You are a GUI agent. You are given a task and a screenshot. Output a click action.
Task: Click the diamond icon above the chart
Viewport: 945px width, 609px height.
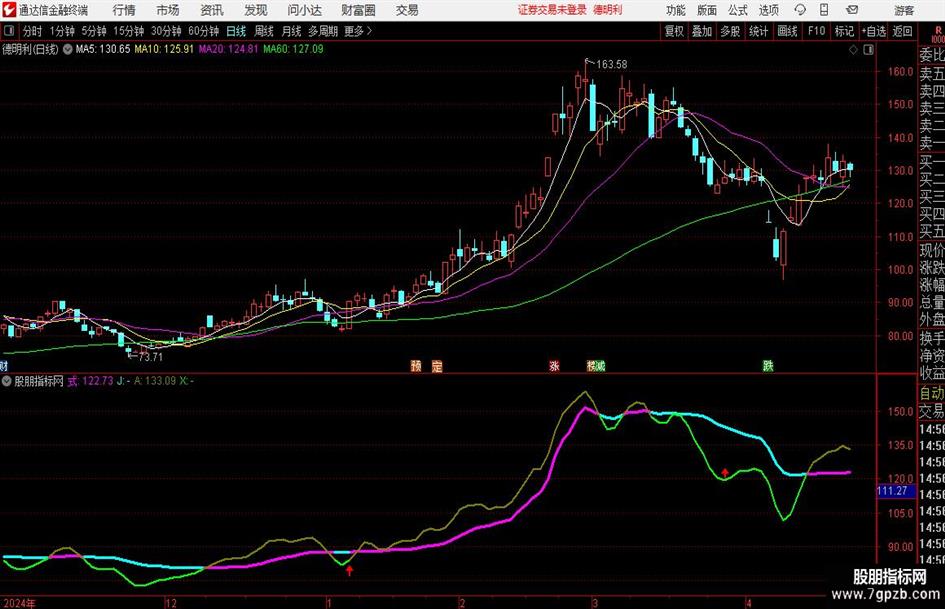(x=853, y=50)
